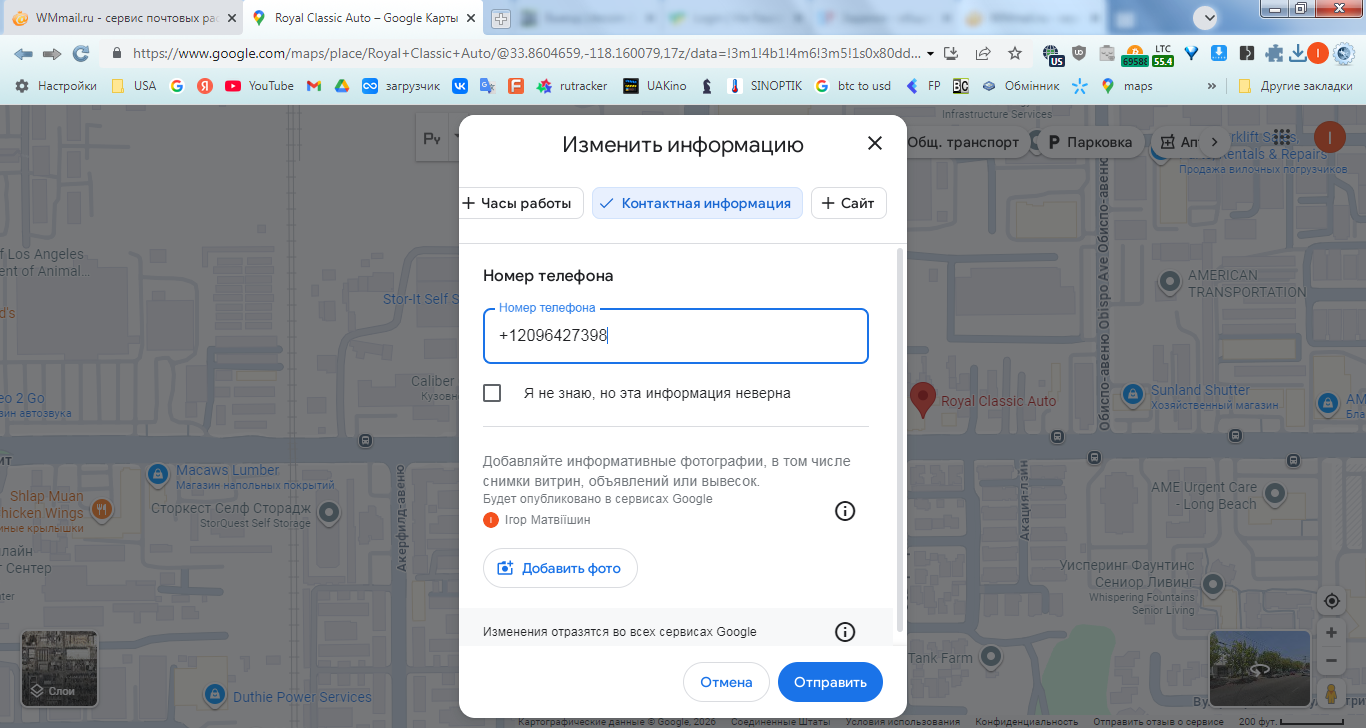1366x728 pixels.
Task: Select the Контактная информация tab
Action: pyautogui.click(x=697, y=203)
